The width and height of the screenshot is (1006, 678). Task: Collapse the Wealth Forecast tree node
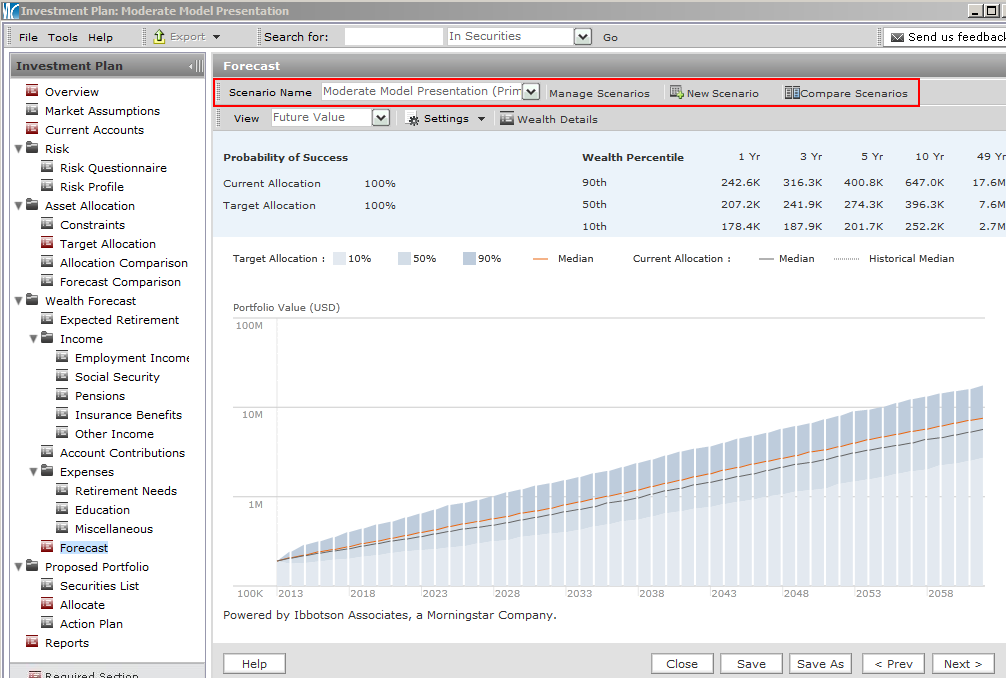coord(19,301)
